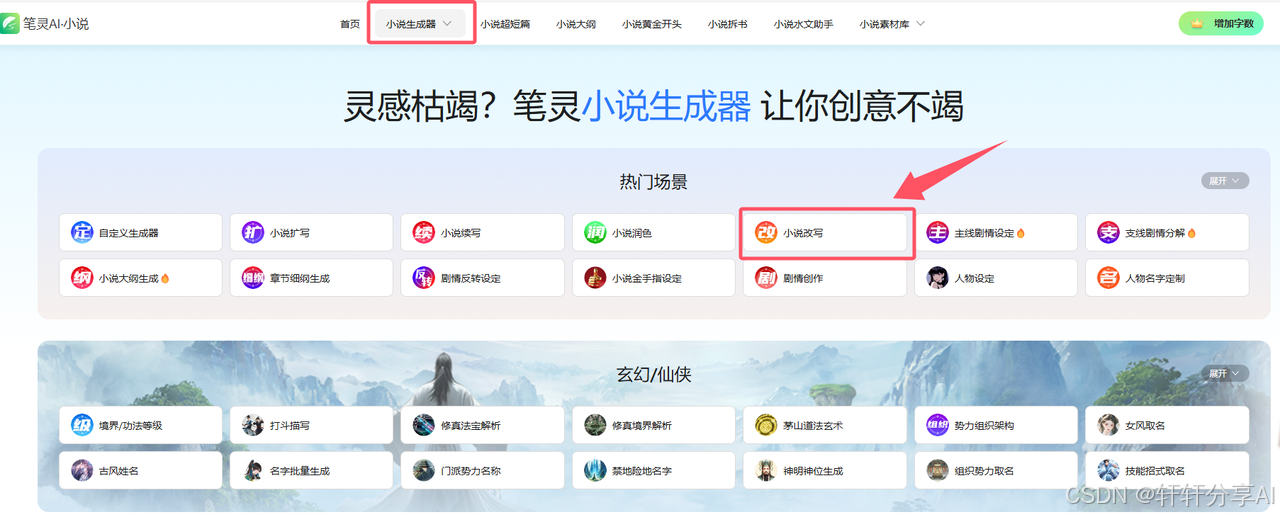Open the 主线剧情设定 icon
1280x517 pixels.
(x=937, y=232)
